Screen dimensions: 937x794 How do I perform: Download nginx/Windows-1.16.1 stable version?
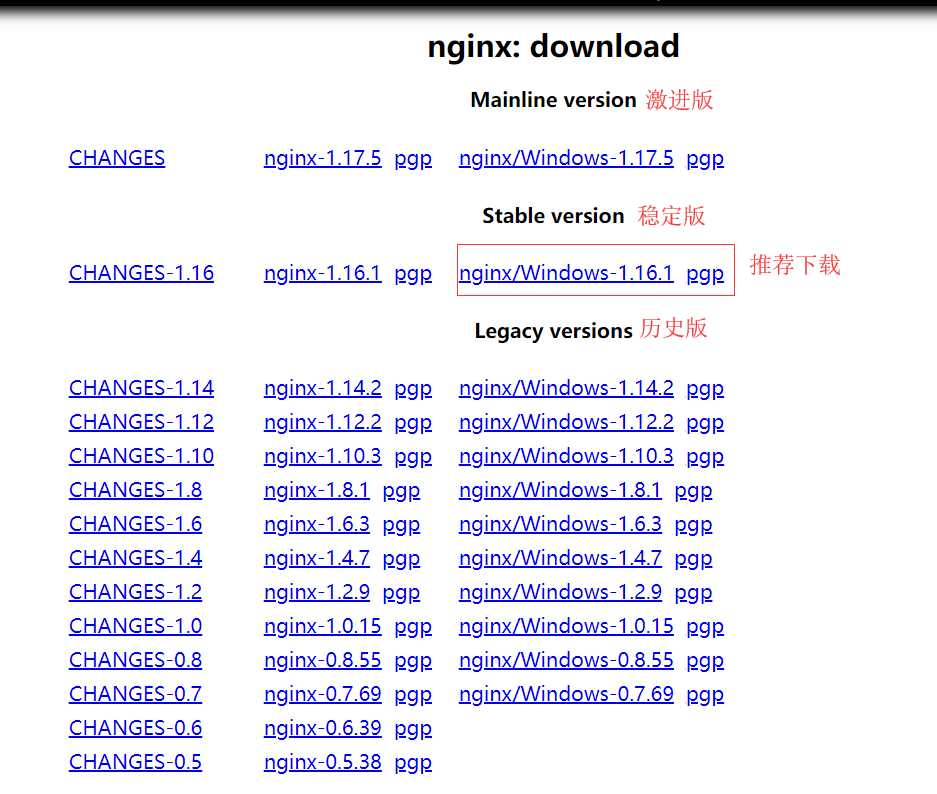tap(566, 274)
